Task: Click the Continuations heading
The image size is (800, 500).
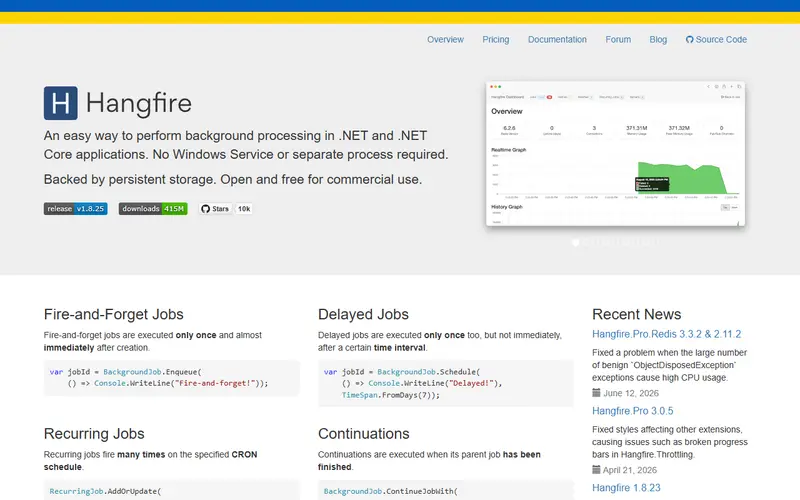Action: coord(364,434)
